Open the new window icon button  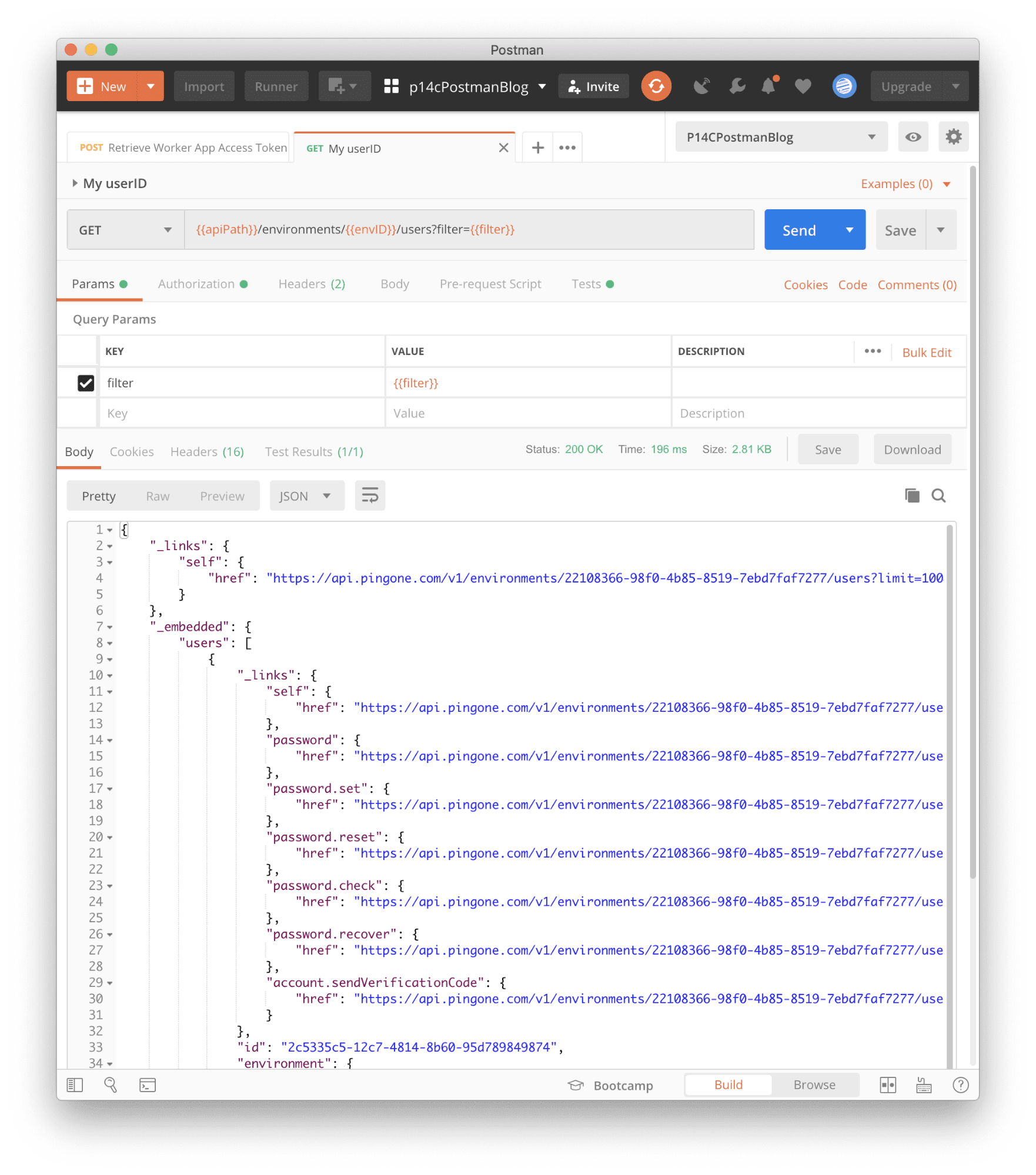(x=344, y=86)
